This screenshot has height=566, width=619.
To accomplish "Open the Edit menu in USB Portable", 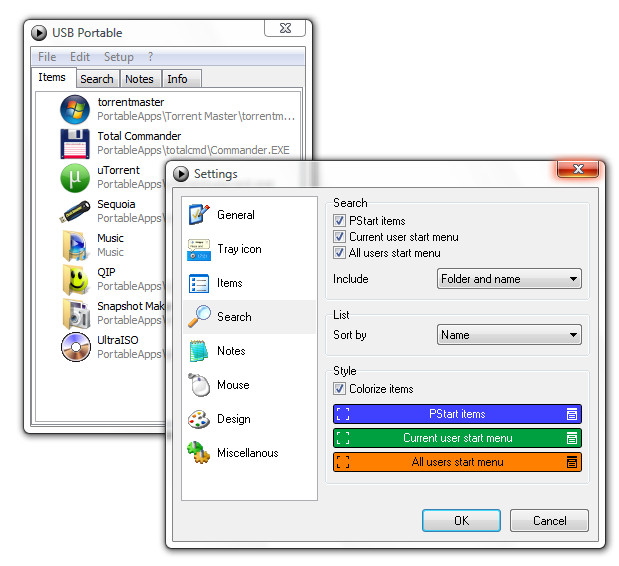I will (80, 57).
